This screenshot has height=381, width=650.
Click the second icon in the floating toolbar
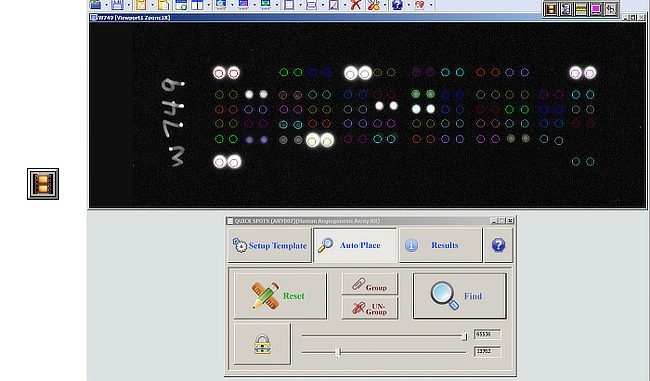(x=566, y=9)
